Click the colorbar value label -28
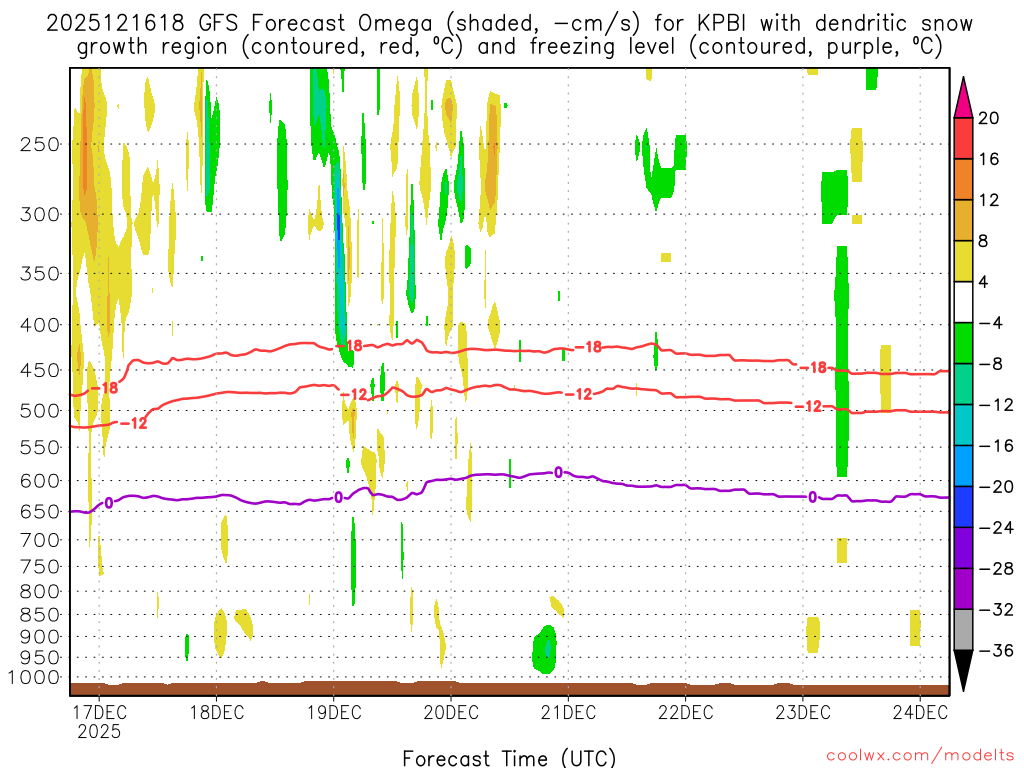Image resolution: width=1024 pixels, height=768 pixels. click(996, 569)
